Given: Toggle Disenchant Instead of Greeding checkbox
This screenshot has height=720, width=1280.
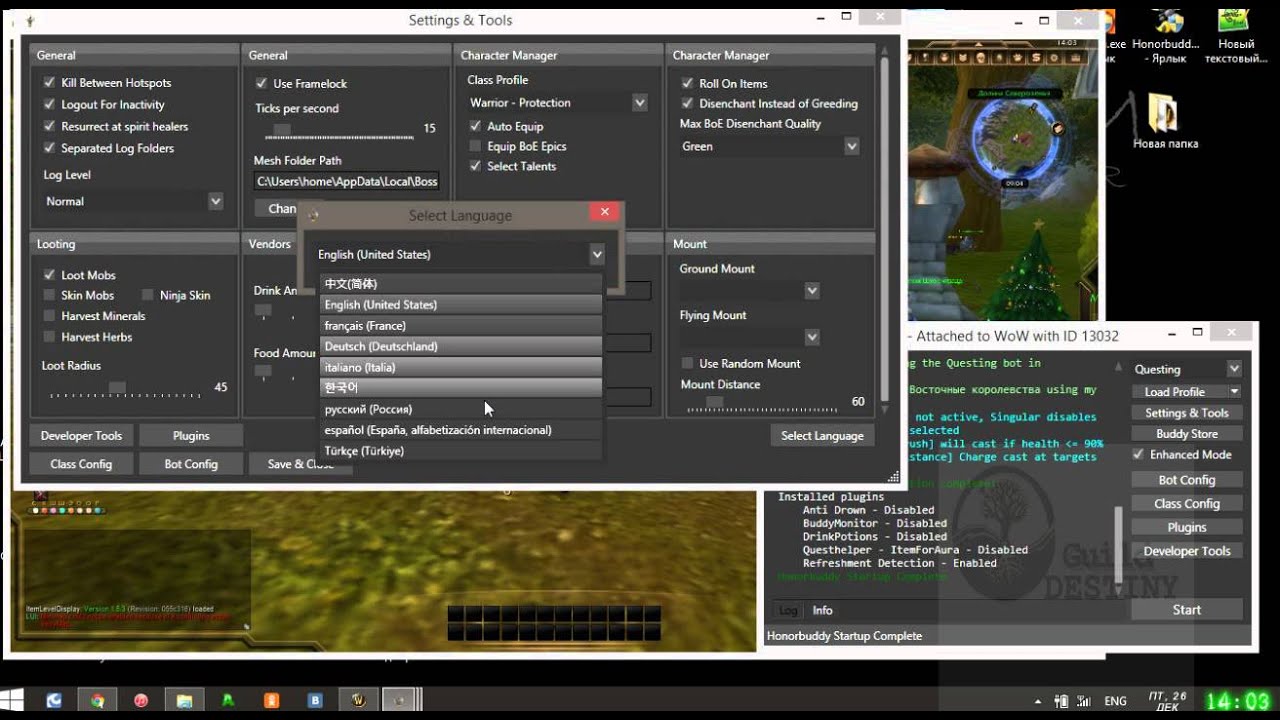Looking at the screenshot, I should tap(687, 103).
